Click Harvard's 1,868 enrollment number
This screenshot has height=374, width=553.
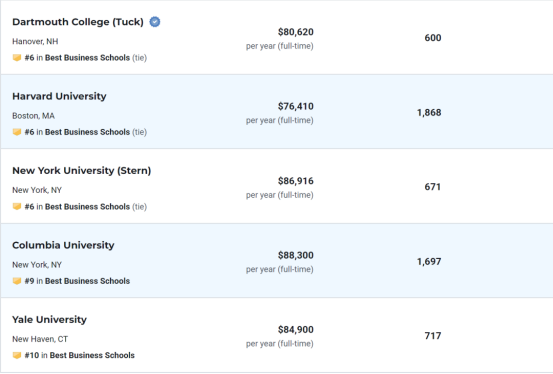click(429, 113)
